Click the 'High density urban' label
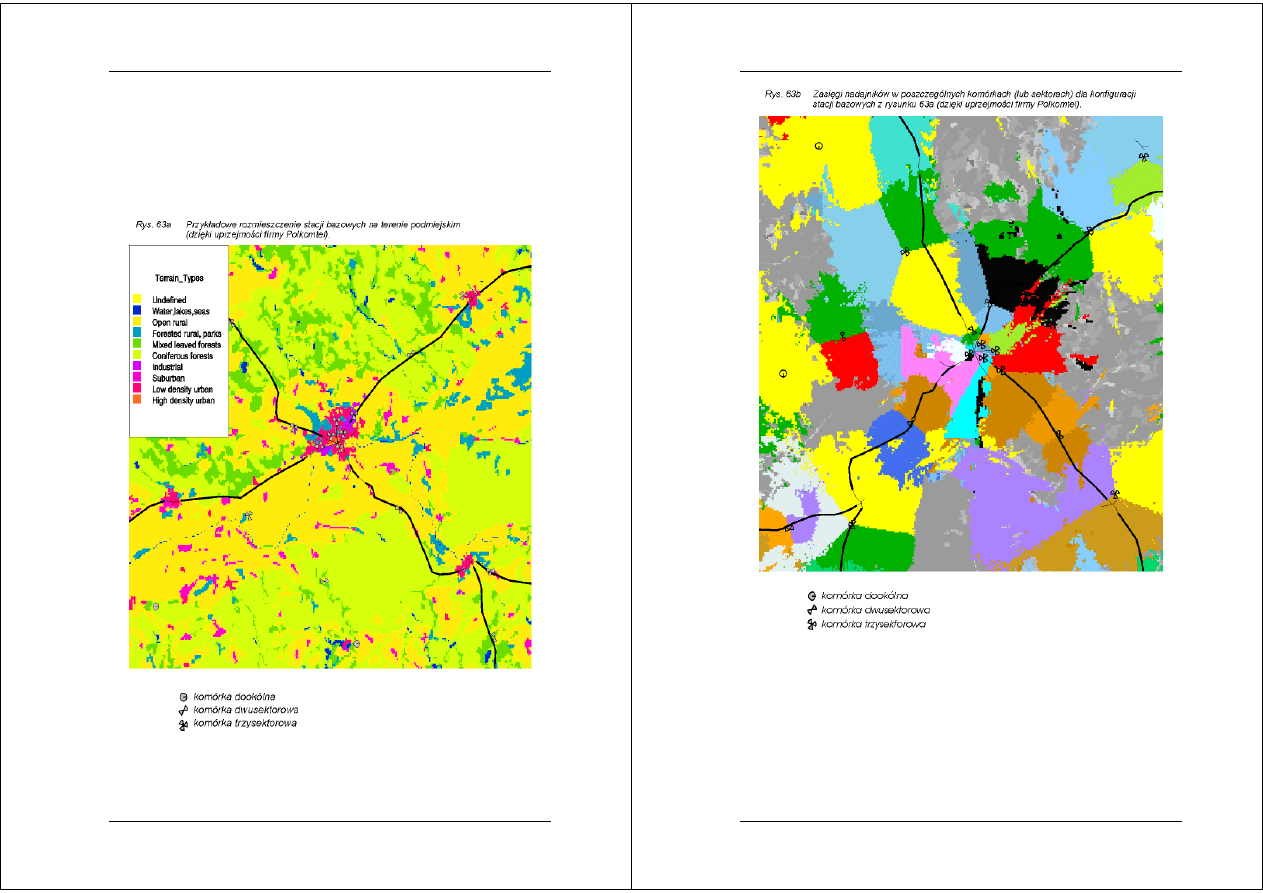The image size is (1263, 893). [x=183, y=400]
